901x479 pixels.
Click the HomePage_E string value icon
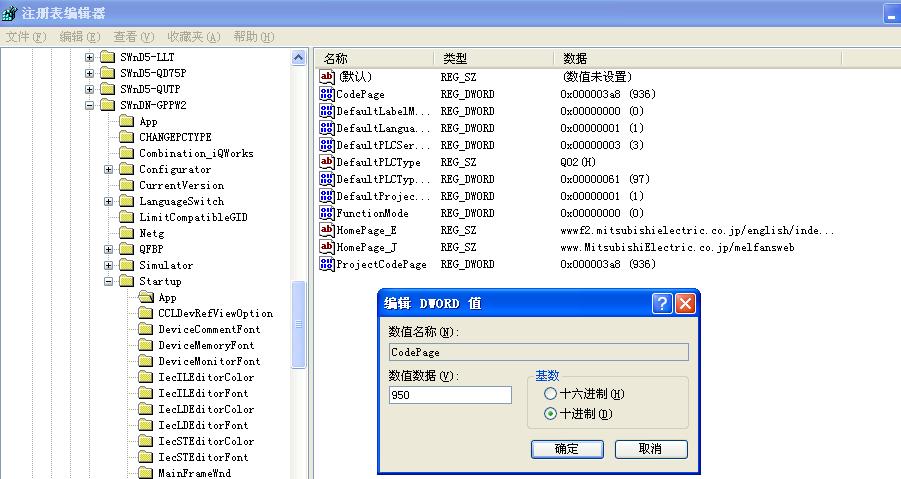click(327, 230)
